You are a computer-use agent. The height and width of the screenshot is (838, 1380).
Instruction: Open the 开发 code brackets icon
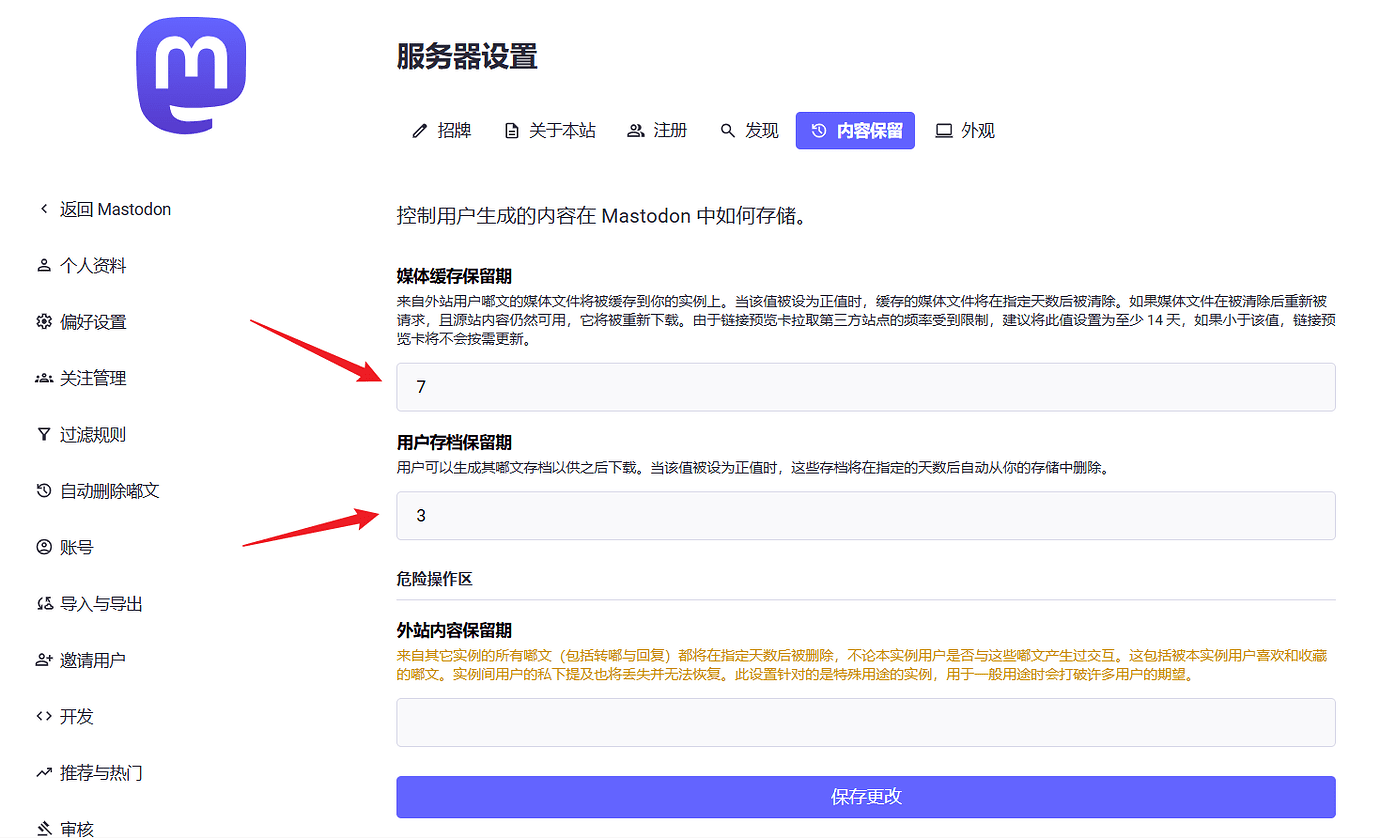tap(43, 715)
